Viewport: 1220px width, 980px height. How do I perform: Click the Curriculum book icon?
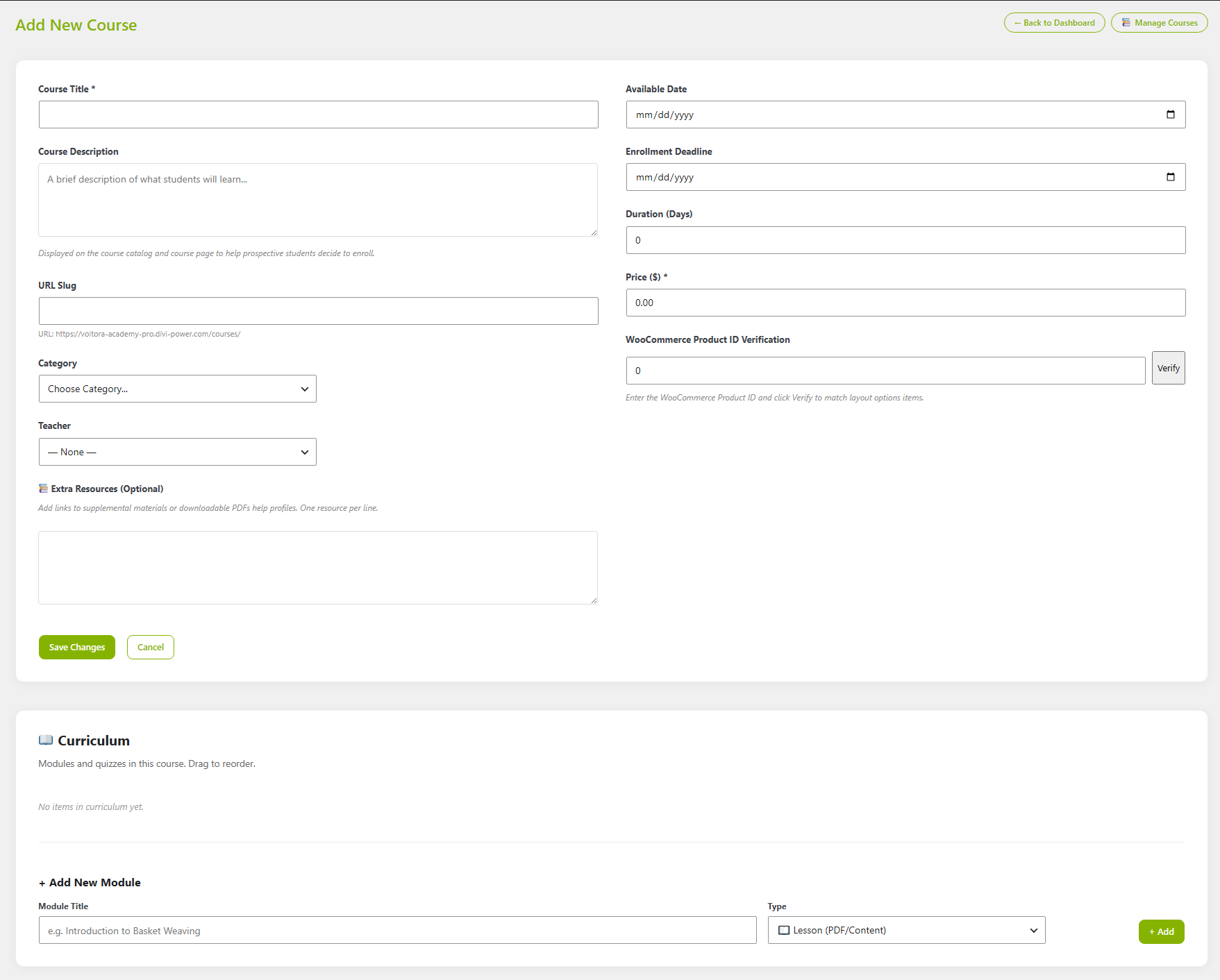46,740
